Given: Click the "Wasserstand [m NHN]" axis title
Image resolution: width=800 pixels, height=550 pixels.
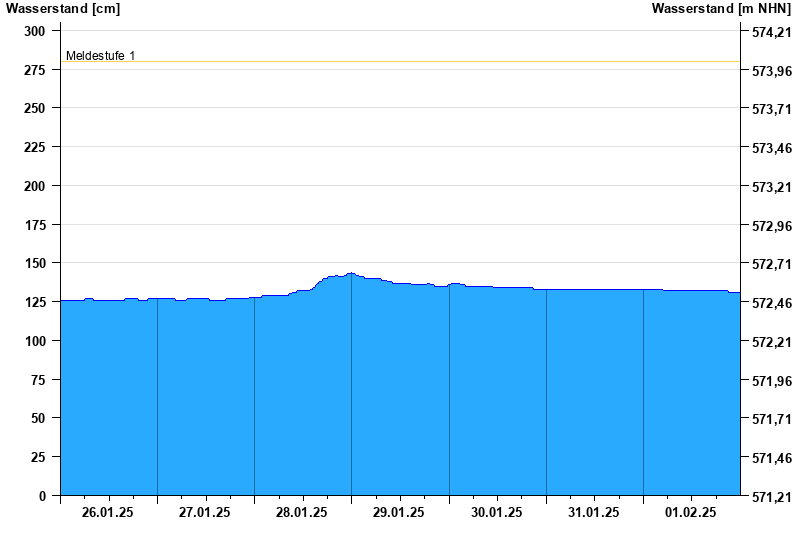Looking at the screenshot, I should pos(721,9).
